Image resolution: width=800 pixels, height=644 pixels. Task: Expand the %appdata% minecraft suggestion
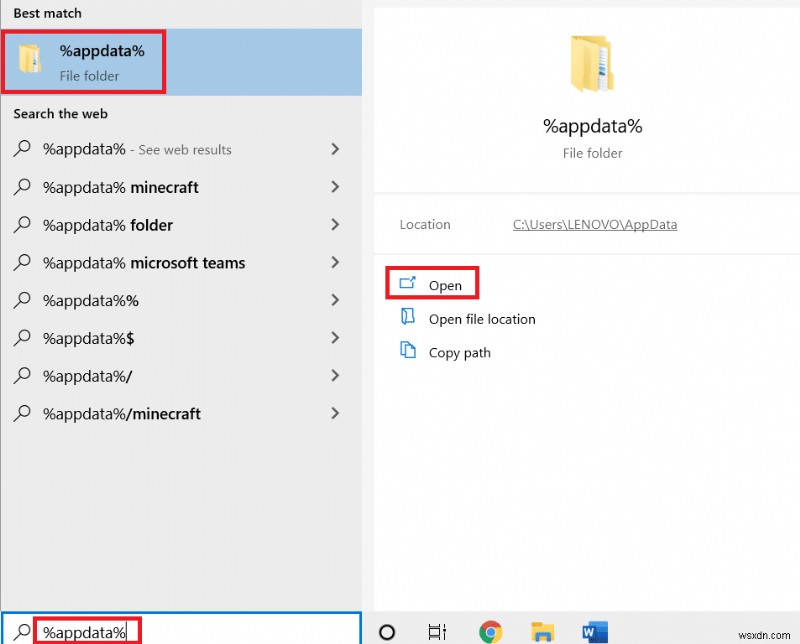click(334, 187)
